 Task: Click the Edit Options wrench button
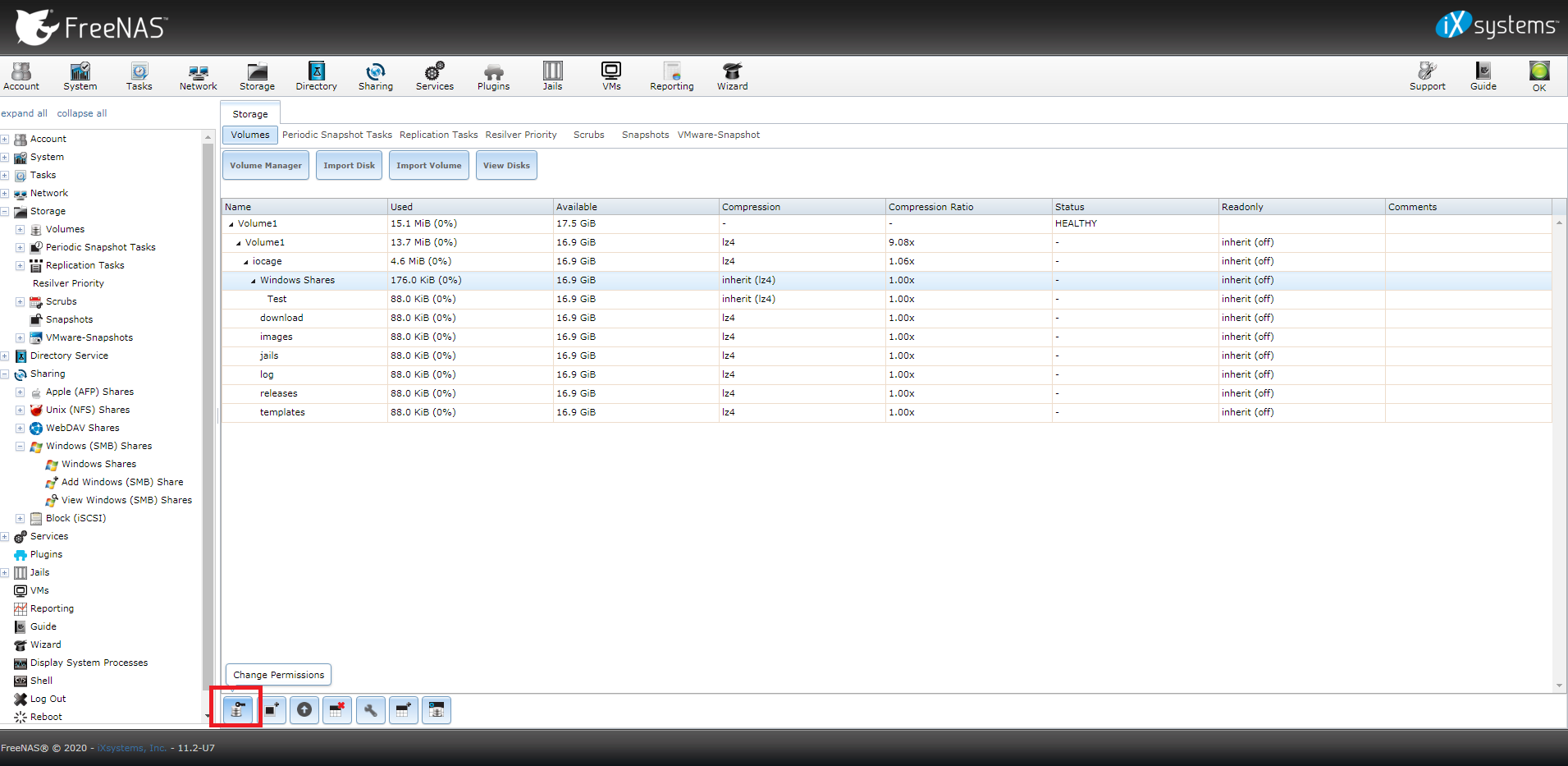tap(371, 710)
